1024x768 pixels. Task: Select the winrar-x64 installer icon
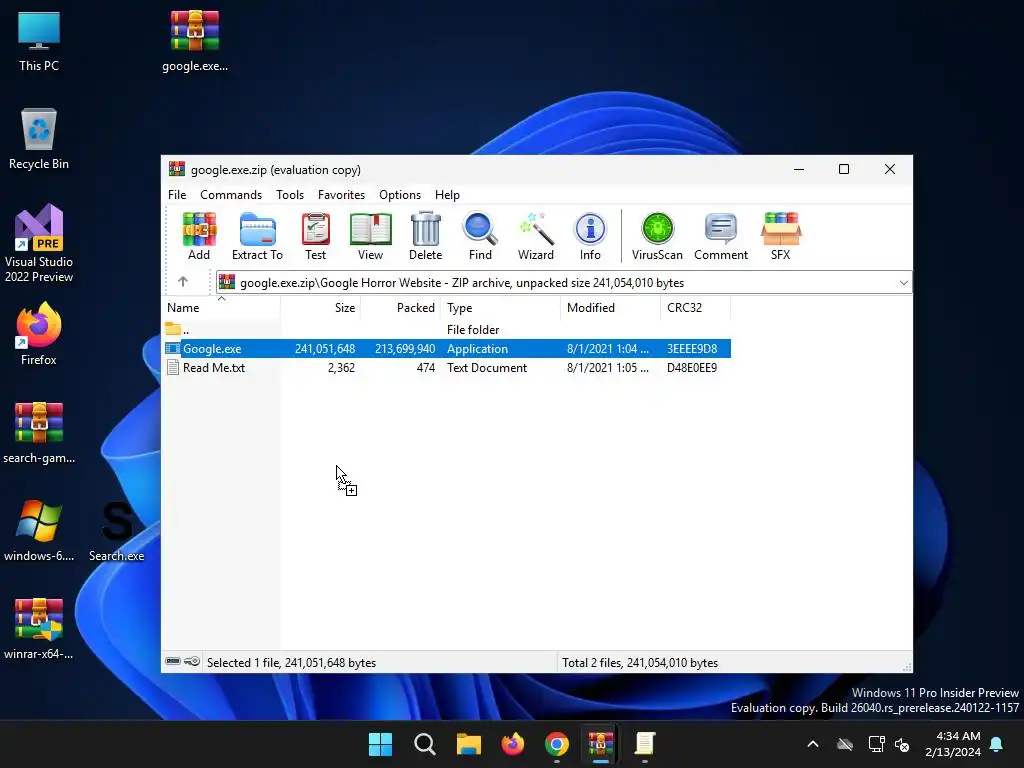coord(39,629)
